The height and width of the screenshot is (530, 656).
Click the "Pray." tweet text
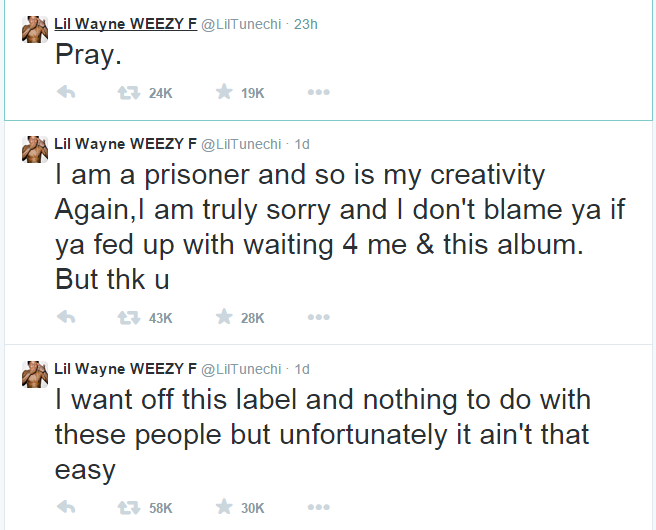[87, 56]
